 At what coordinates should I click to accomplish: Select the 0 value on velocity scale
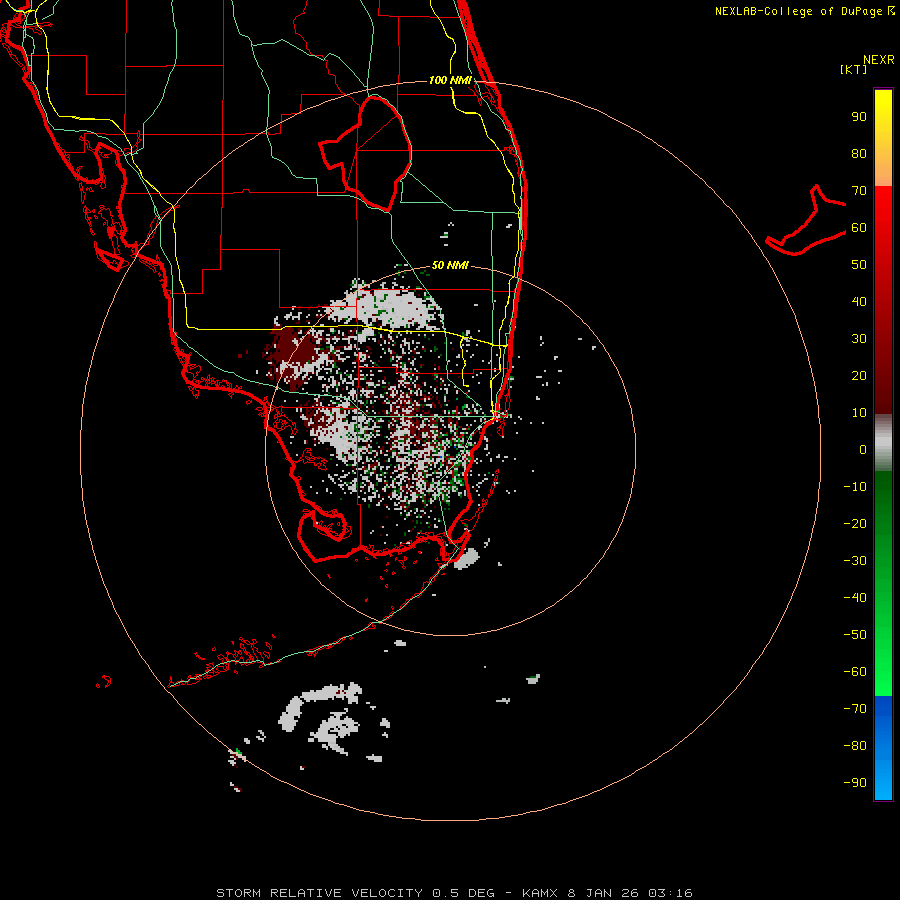(x=863, y=450)
